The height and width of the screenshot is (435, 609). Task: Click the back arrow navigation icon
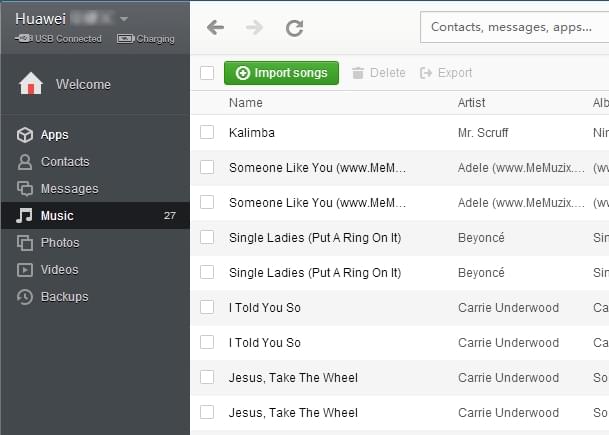[216, 28]
